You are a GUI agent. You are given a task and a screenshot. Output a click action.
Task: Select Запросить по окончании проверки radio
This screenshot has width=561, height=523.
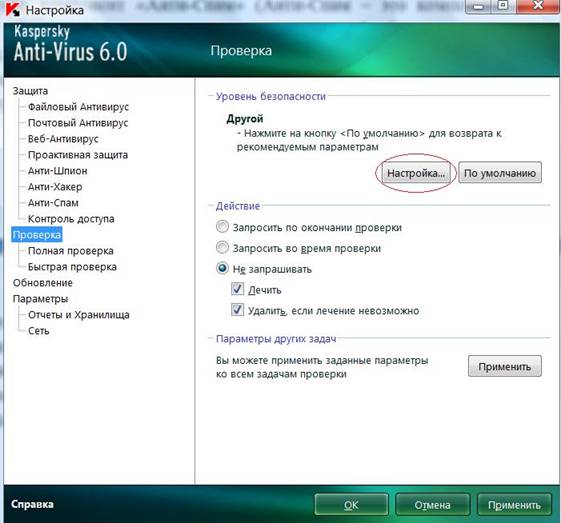tap(222, 227)
